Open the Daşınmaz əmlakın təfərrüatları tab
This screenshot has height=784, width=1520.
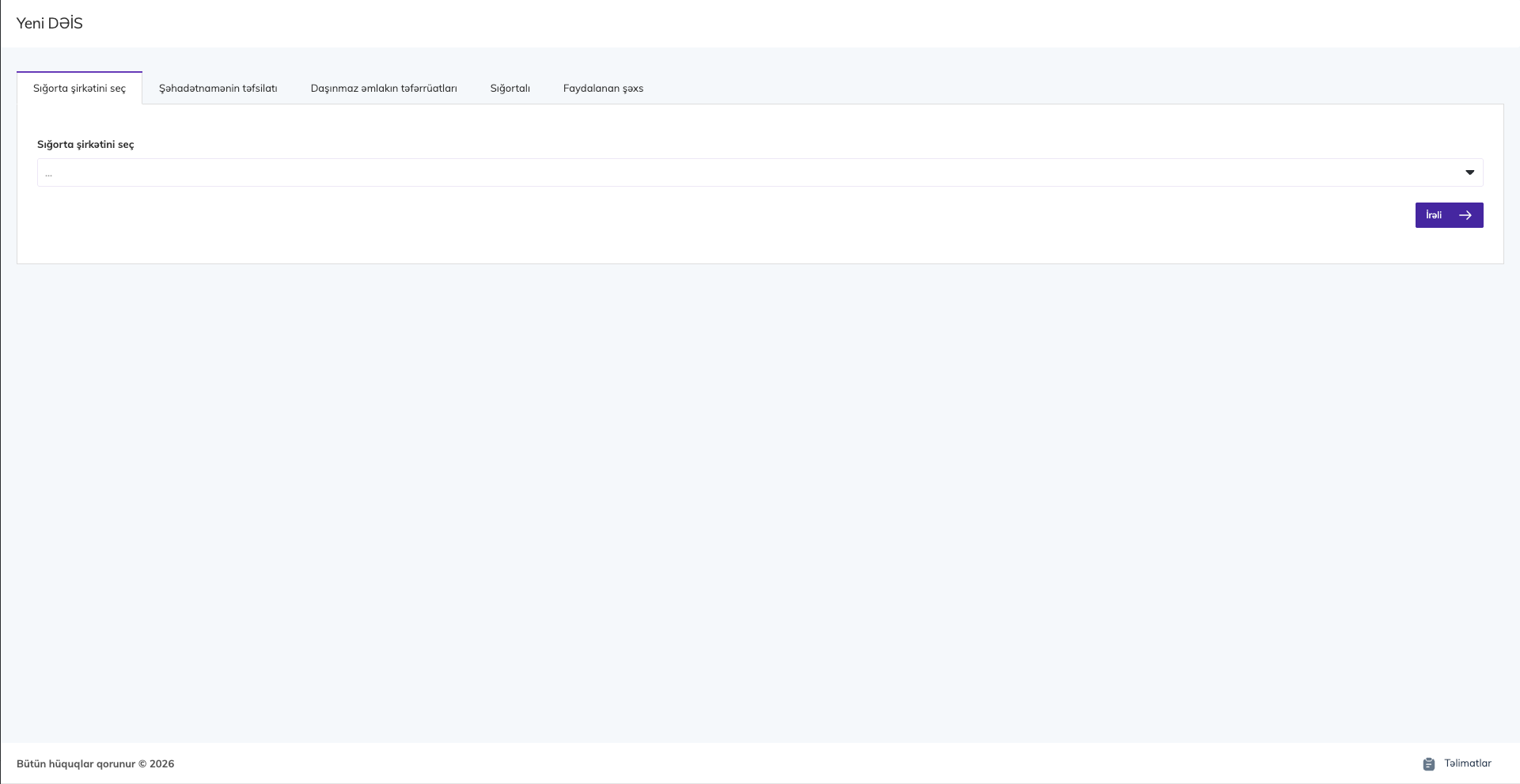pyautogui.click(x=384, y=89)
